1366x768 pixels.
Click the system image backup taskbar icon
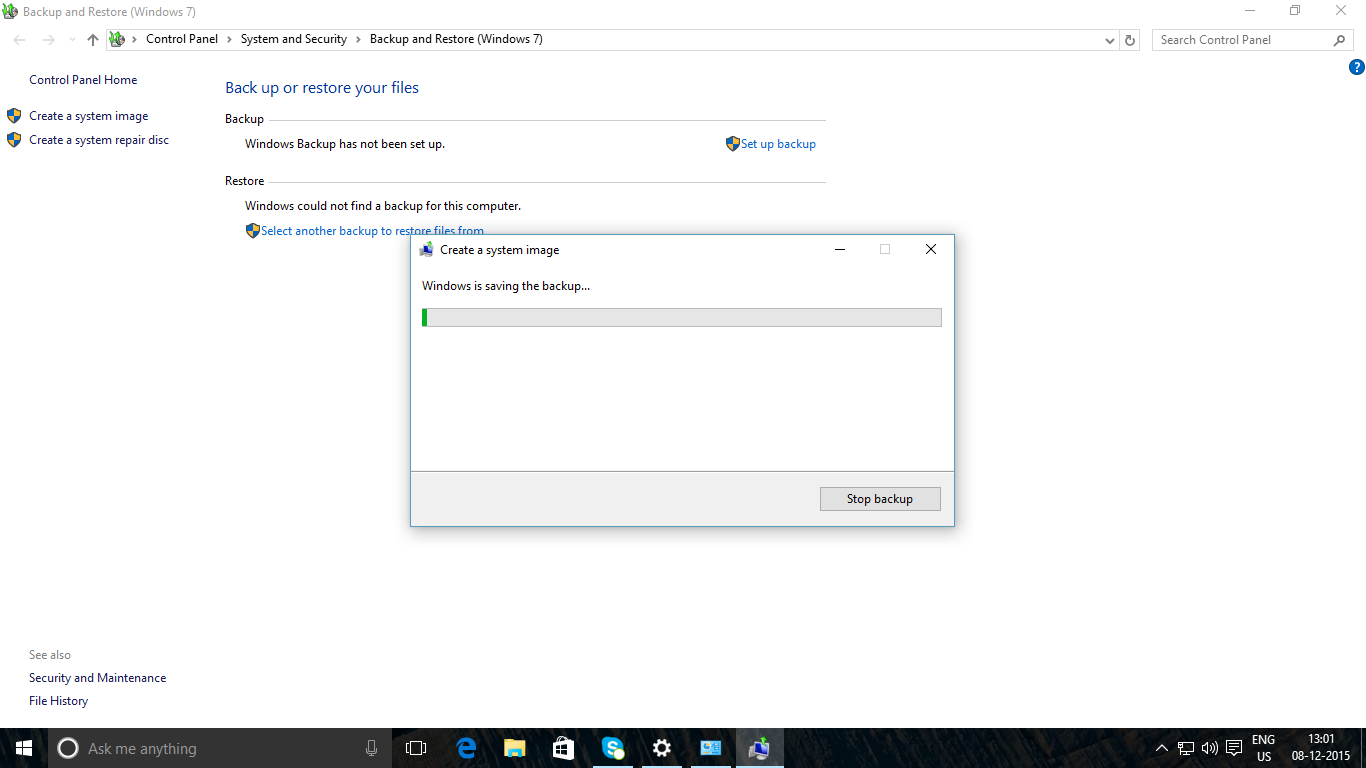[760, 748]
